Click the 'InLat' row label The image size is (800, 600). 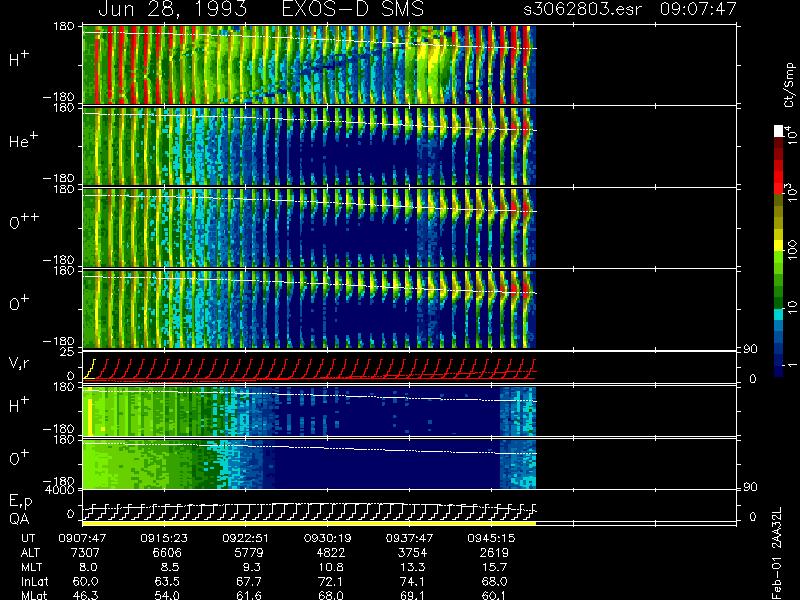point(34,581)
